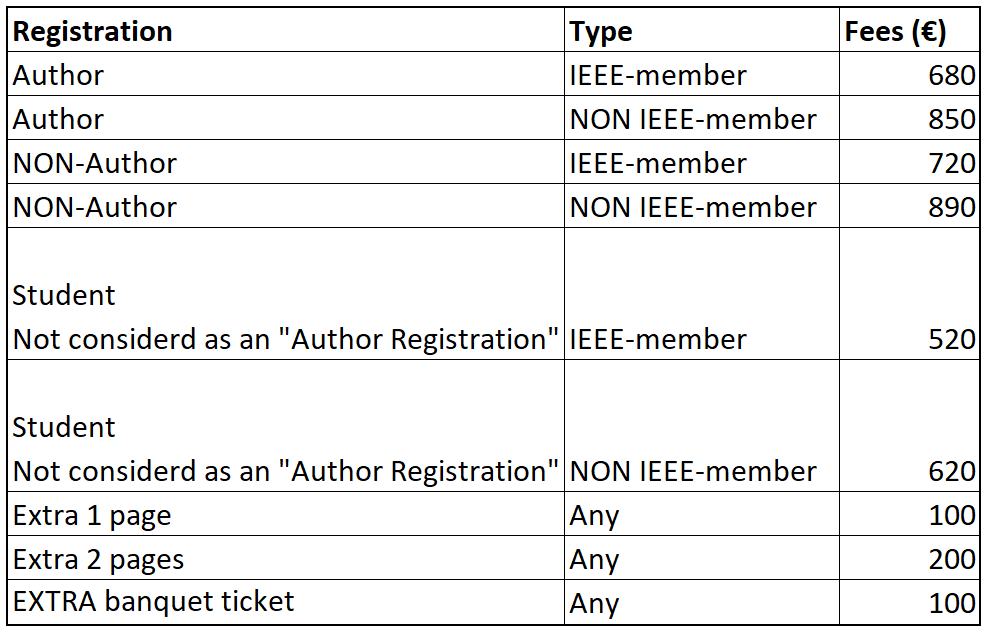Click the fee cell showing 890

(910, 206)
